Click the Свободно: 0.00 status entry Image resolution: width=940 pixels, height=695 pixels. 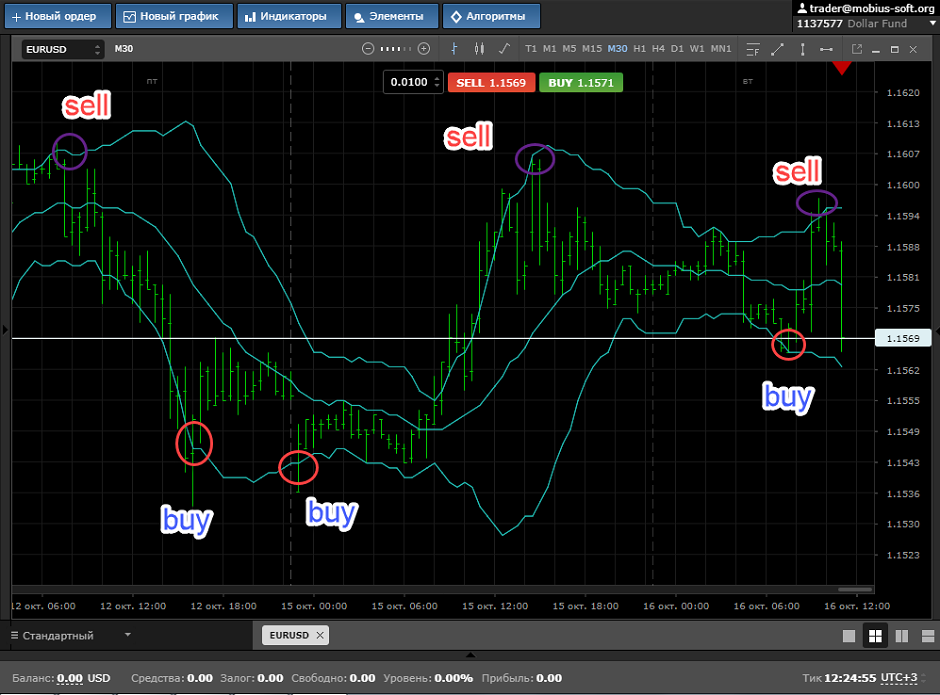click(x=333, y=678)
